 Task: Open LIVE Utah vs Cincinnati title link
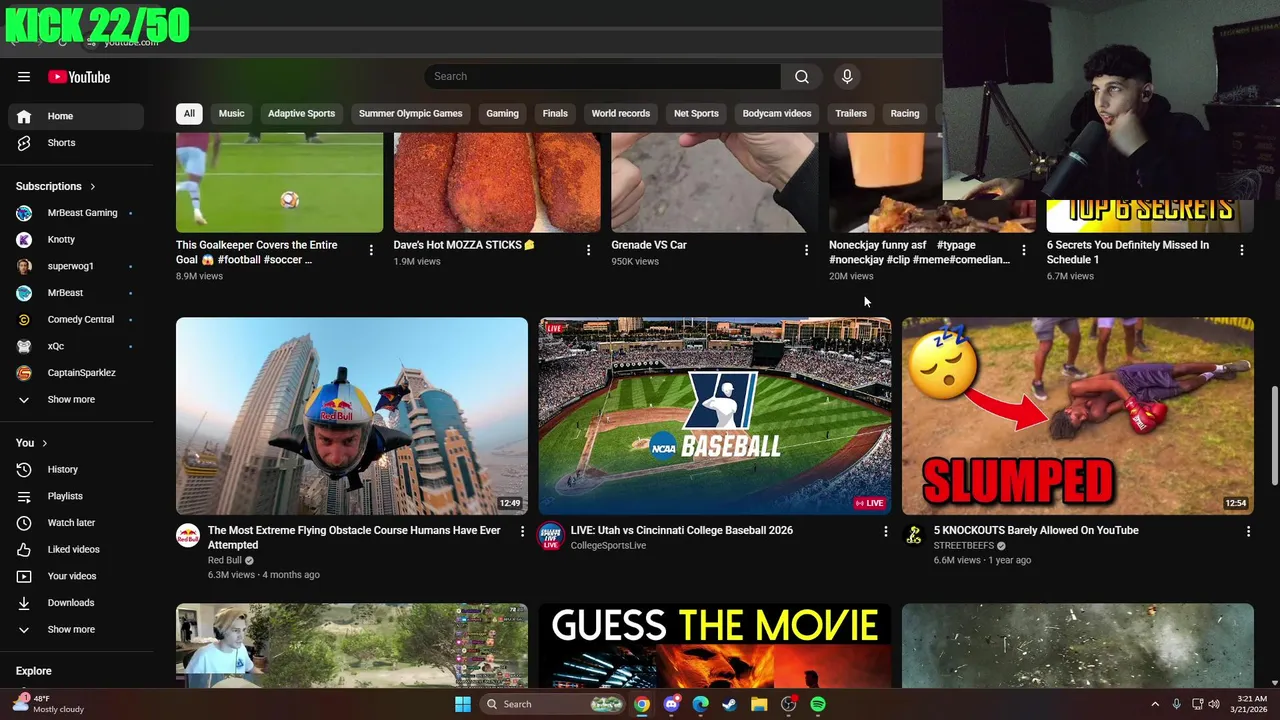[682, 531]
